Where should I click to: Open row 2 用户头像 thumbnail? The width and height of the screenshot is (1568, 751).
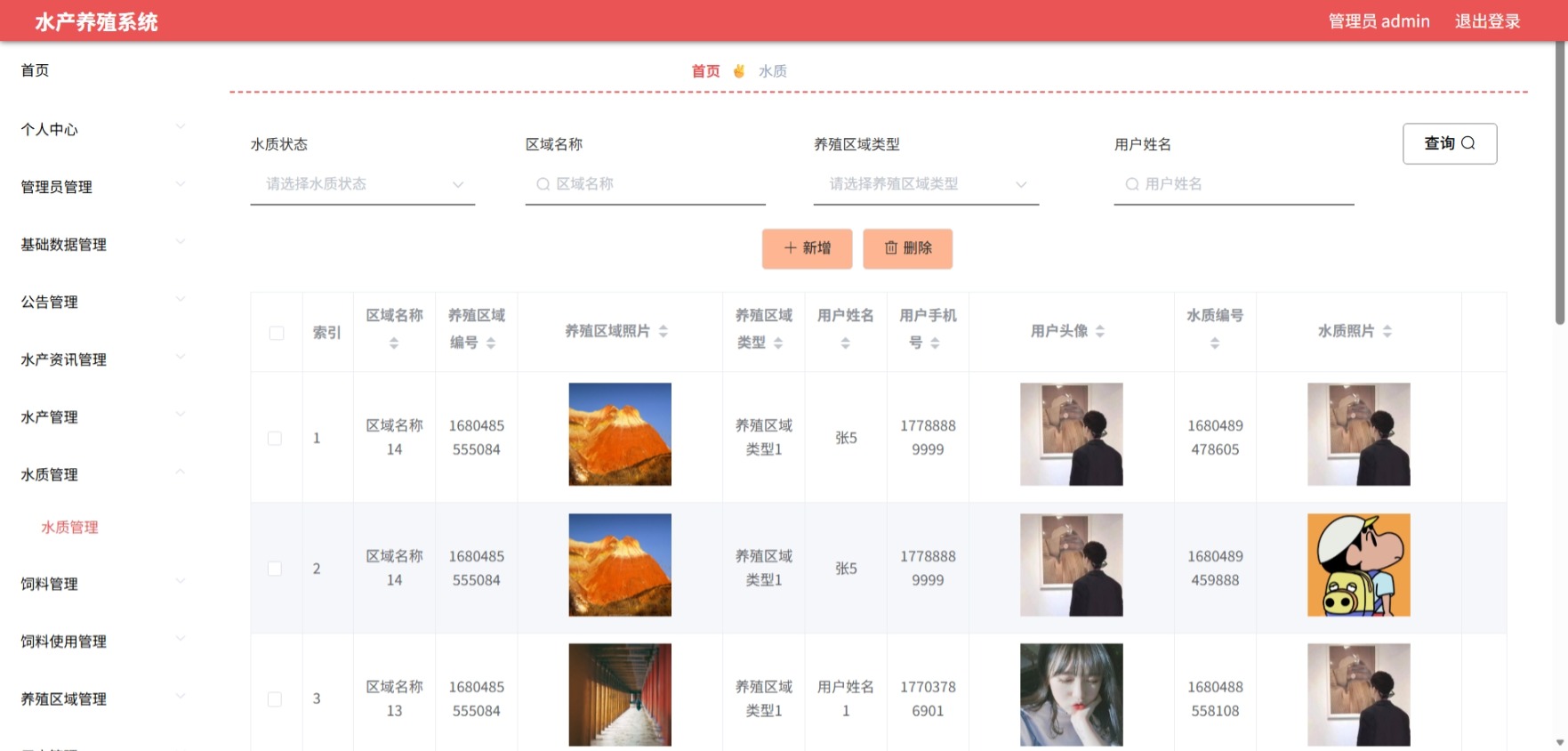[1072, 565]
